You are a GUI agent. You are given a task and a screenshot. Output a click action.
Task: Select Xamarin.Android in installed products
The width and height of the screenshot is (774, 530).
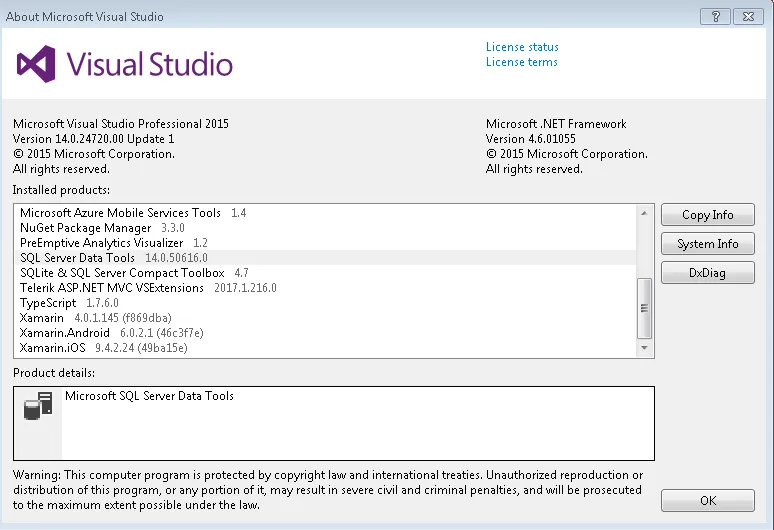click(x=325, y=333)
